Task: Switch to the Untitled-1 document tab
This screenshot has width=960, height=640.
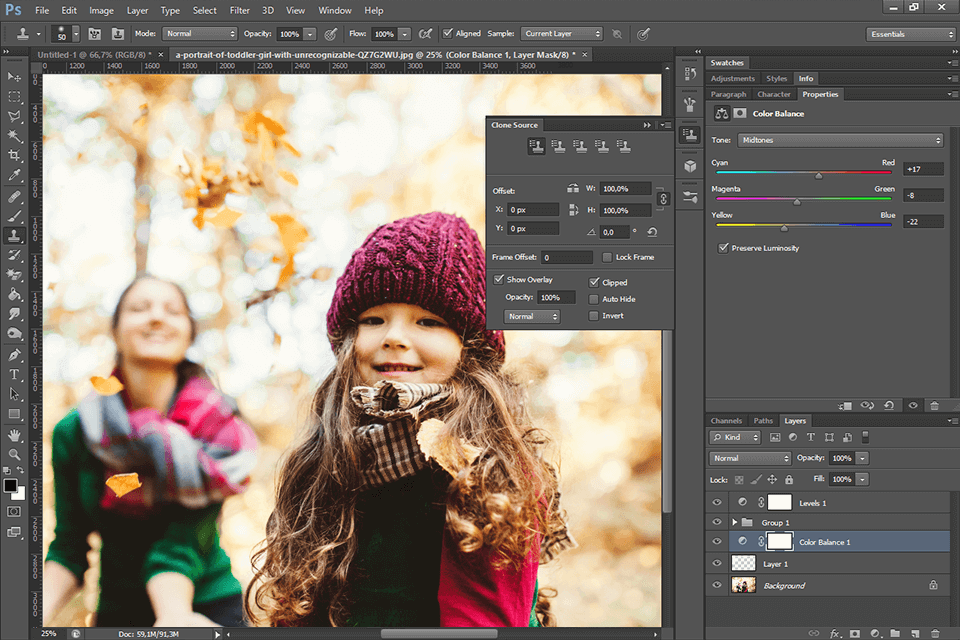Action: (x=93, y=54)
